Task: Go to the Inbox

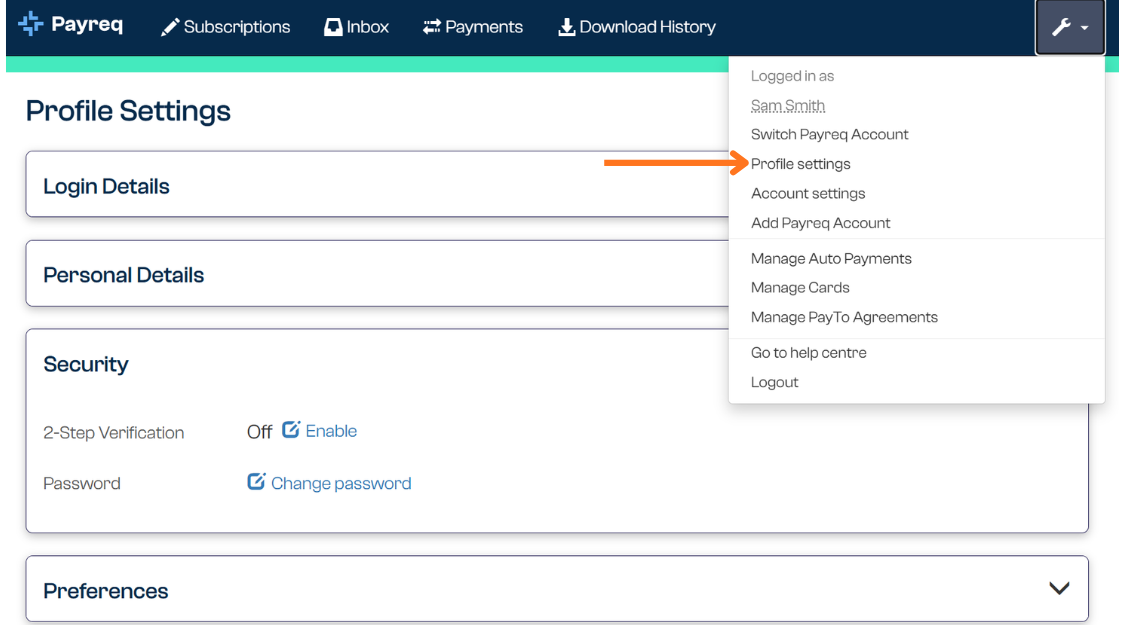Action: coord(356,27)
